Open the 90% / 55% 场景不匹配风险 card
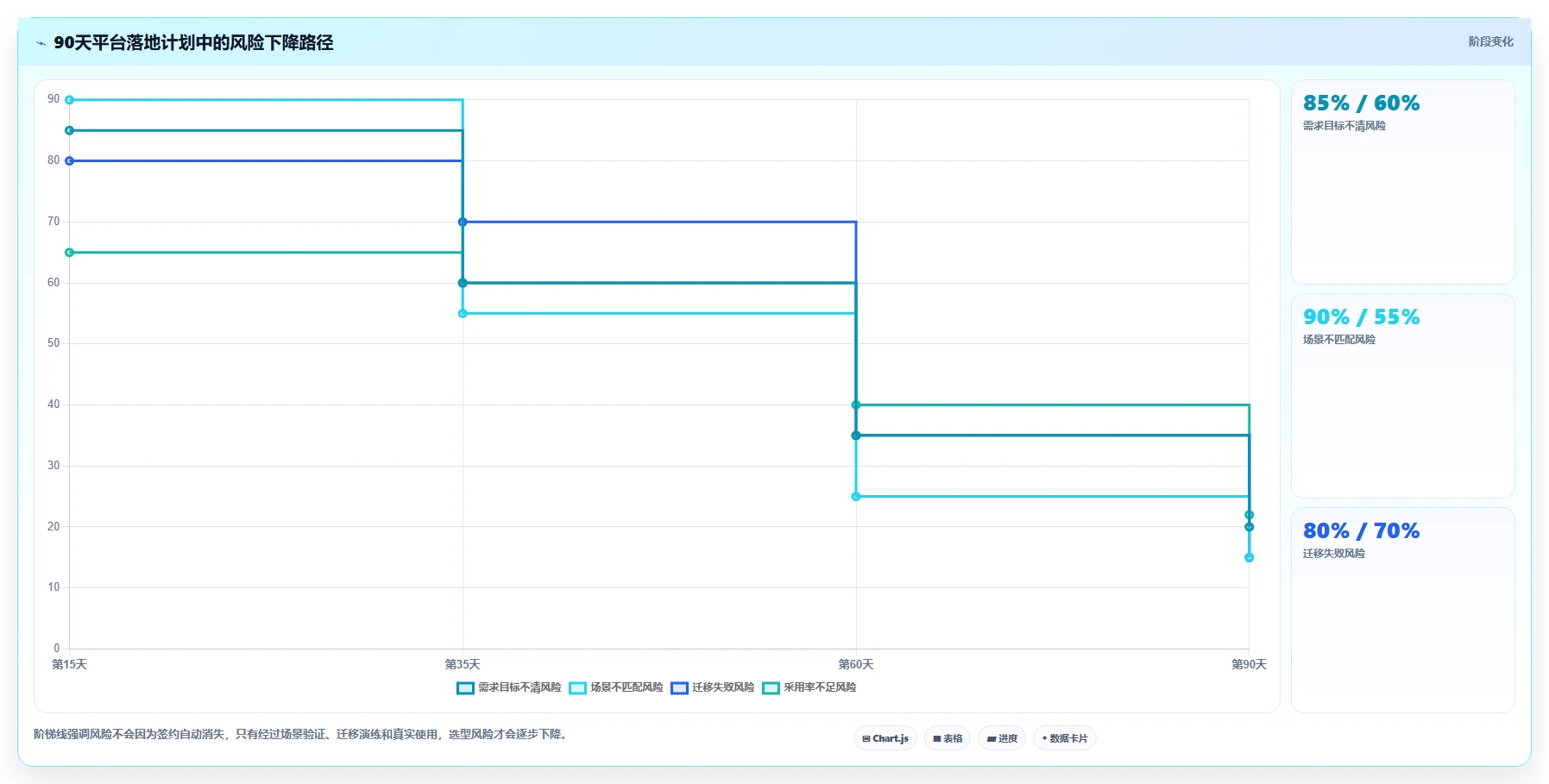The width and height of the screenshot is (1549, 784). click(x=1403, y=396)
